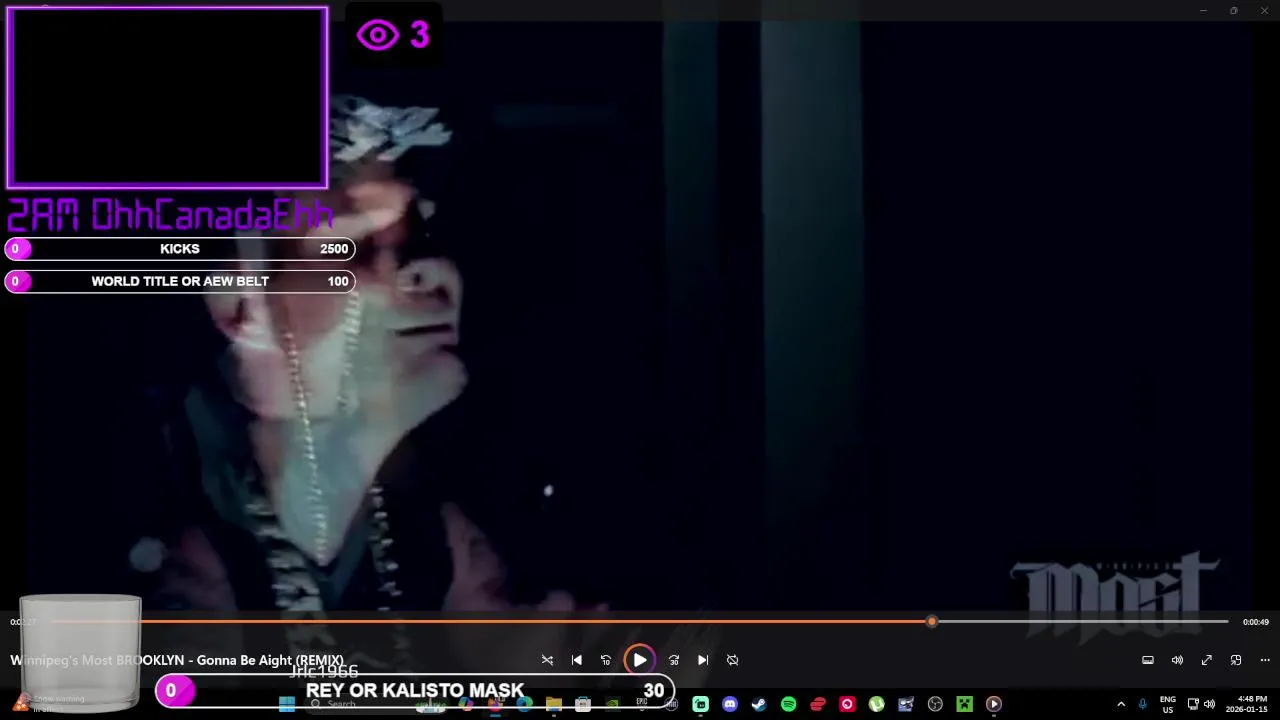Image resolution: width=1280 pixels, height=720 pixels.
Task: Toggle repeat mode
Action: point(732,660)
